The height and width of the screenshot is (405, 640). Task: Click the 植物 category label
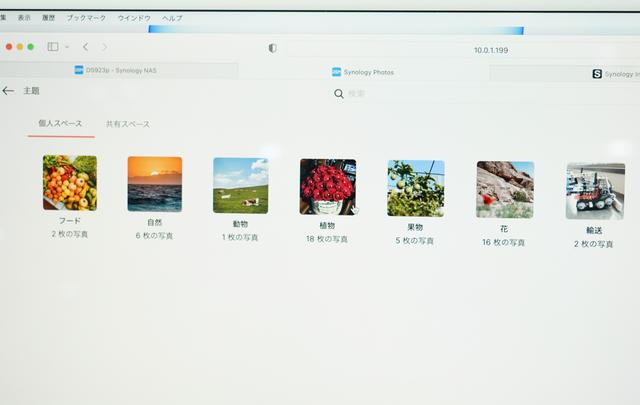point(327,225)
